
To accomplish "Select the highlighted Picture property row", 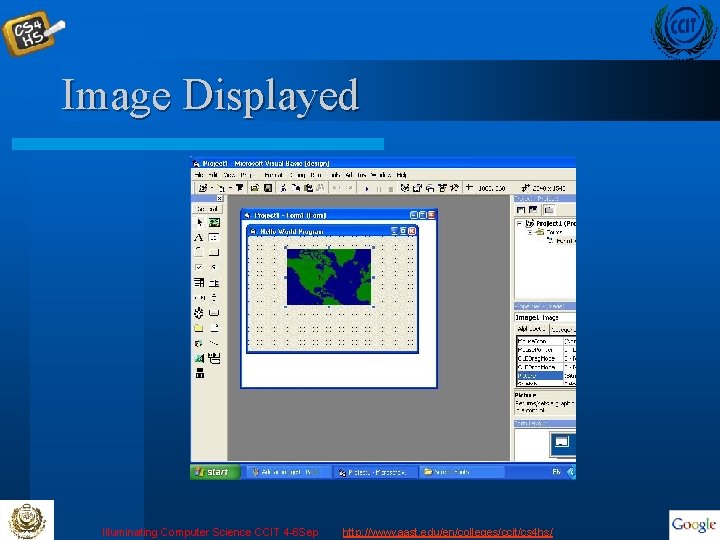I will tap(546, 376).
